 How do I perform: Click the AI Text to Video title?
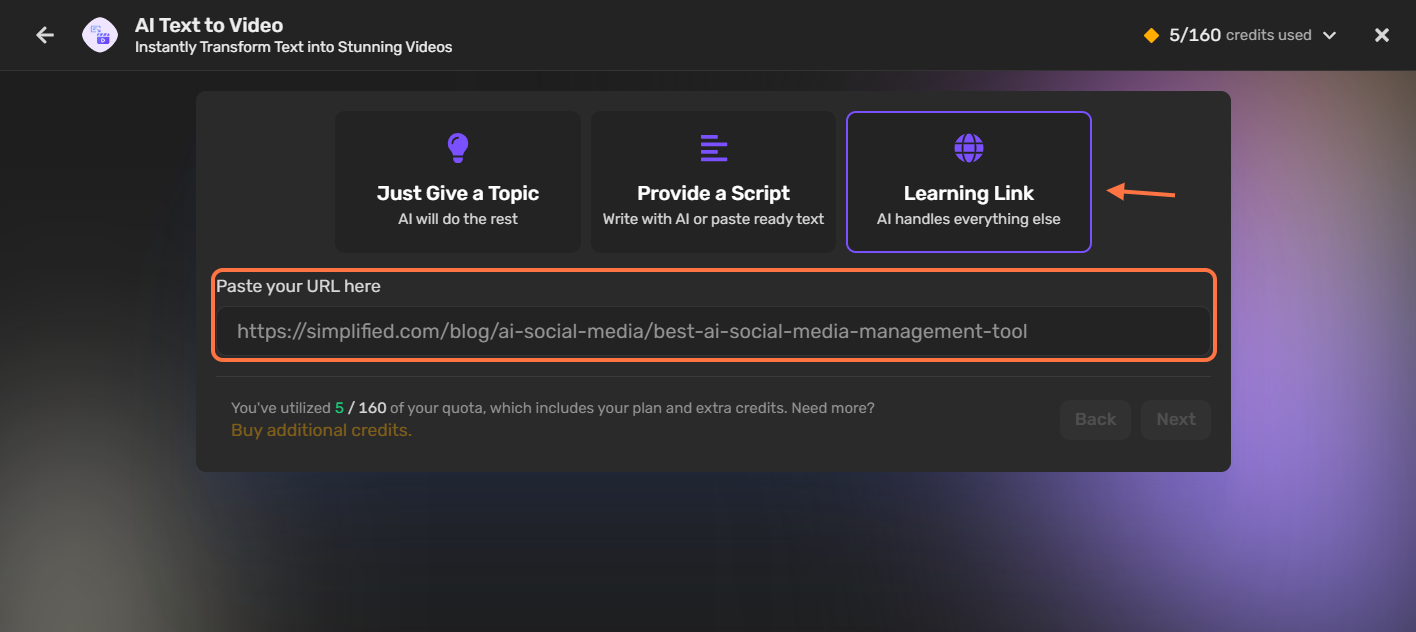point(209,25)
